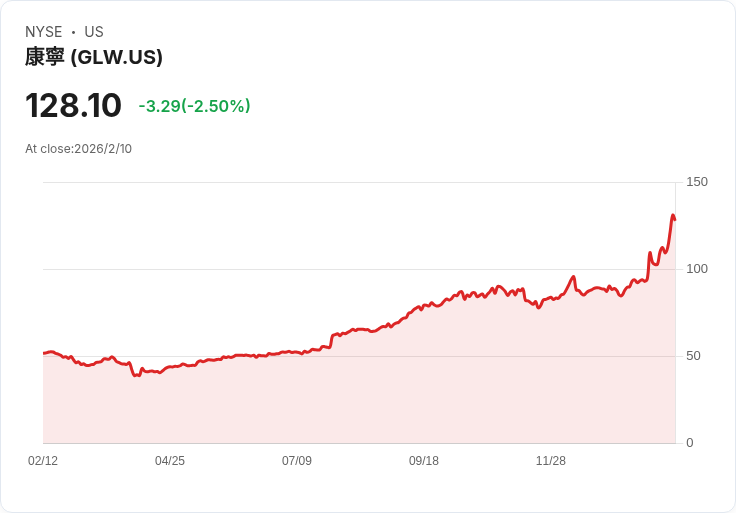Click the 02/12 date on x-axis
The width and height of the screenshot is (736, 513).
43,461
